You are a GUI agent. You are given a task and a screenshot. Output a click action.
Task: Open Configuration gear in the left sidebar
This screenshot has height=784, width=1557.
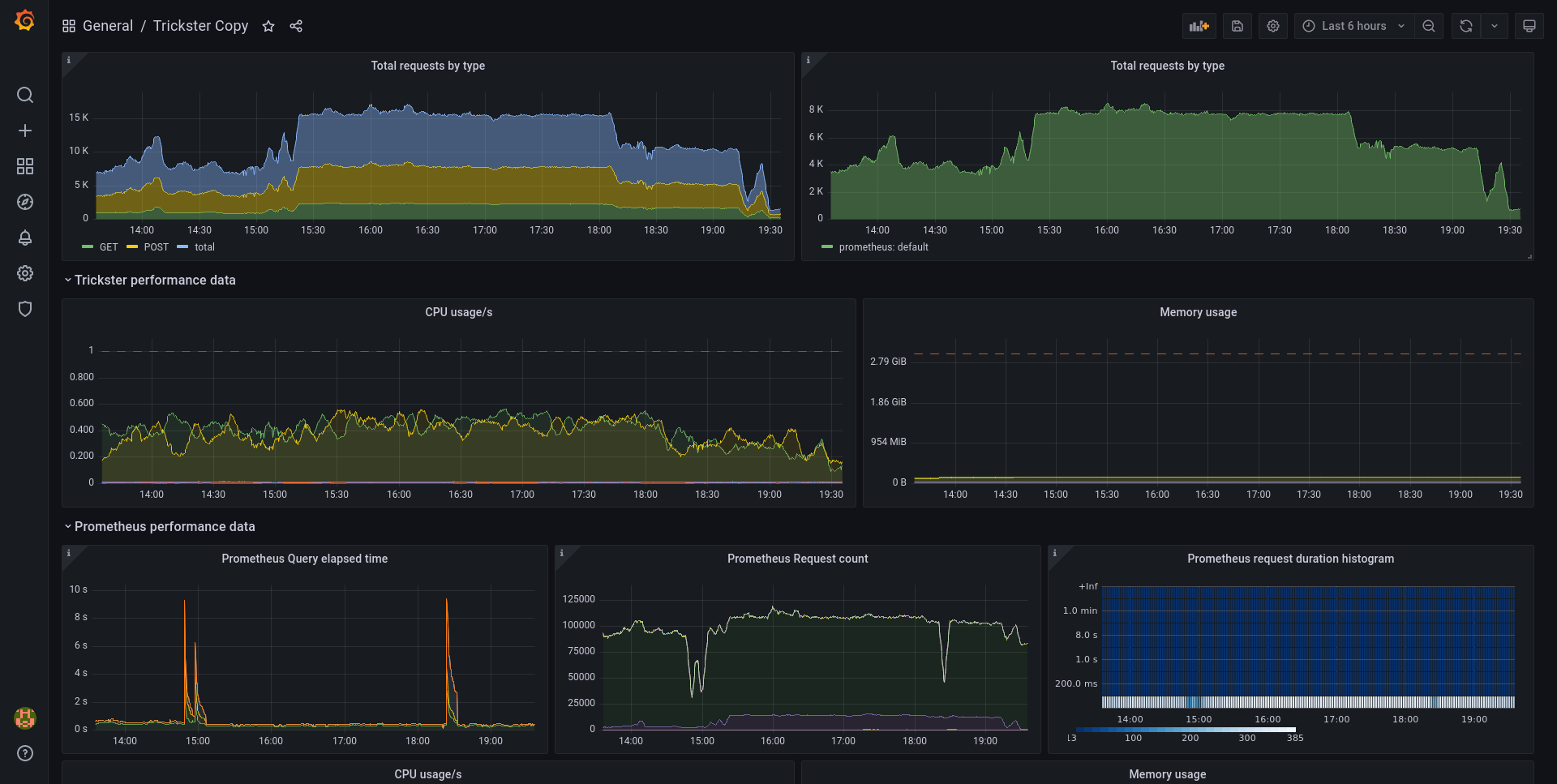point(25,273)
